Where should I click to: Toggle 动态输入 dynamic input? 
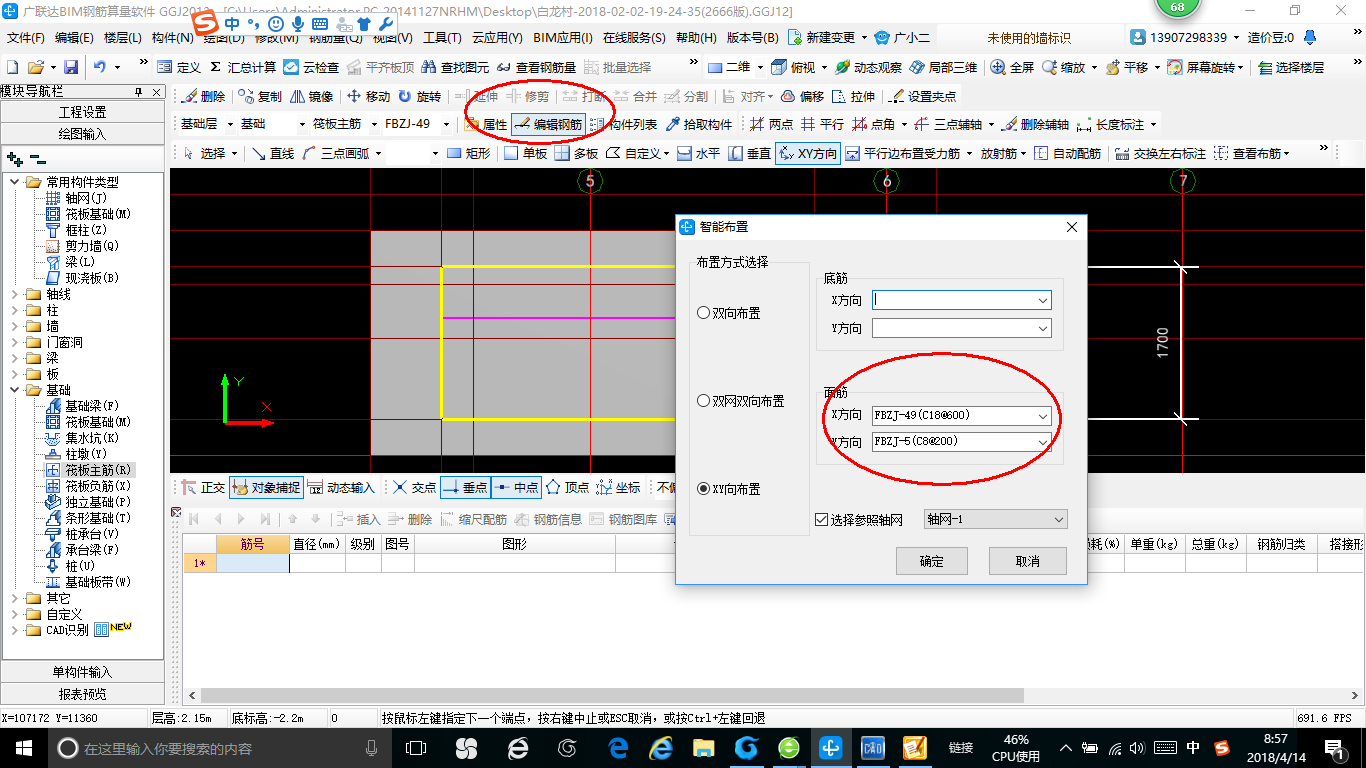[x=341, y=488]
